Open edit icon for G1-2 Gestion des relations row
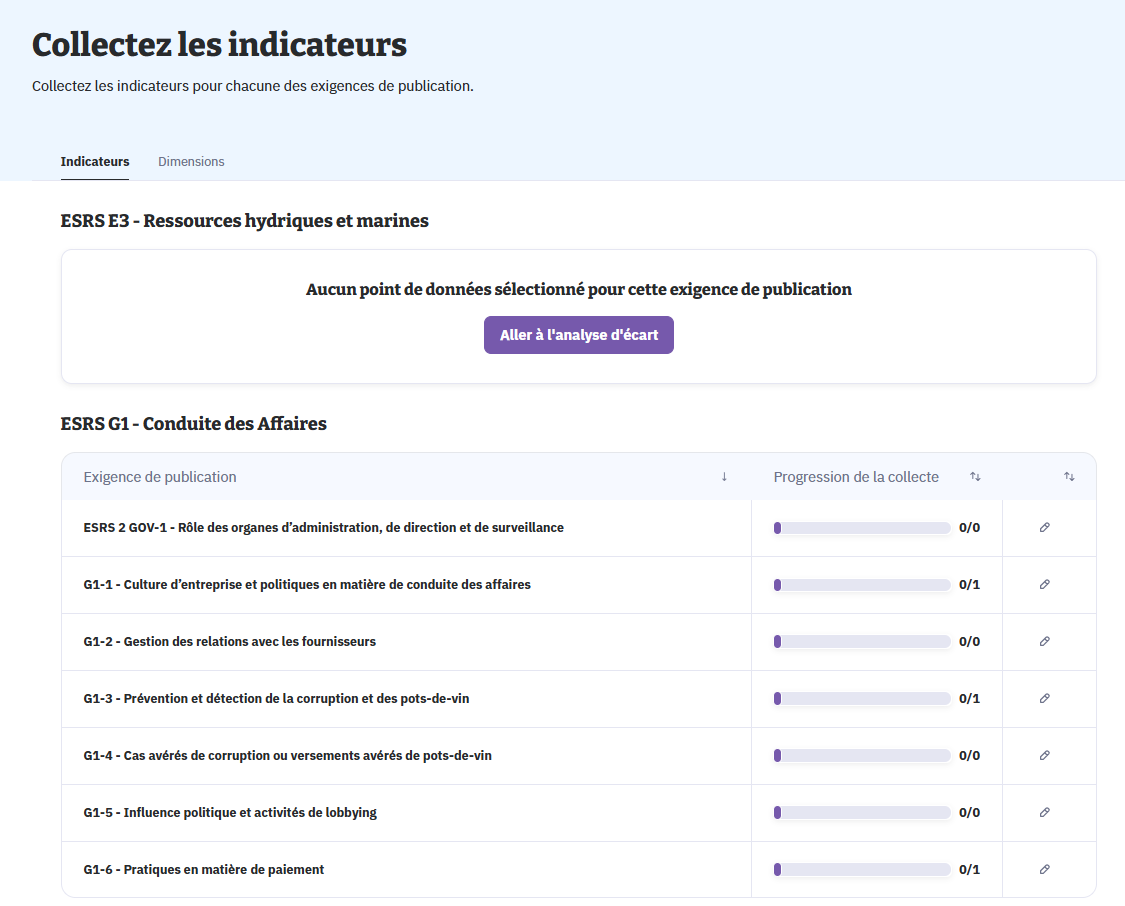This screenshot has width=1125, height=906. click(1044, 641)
